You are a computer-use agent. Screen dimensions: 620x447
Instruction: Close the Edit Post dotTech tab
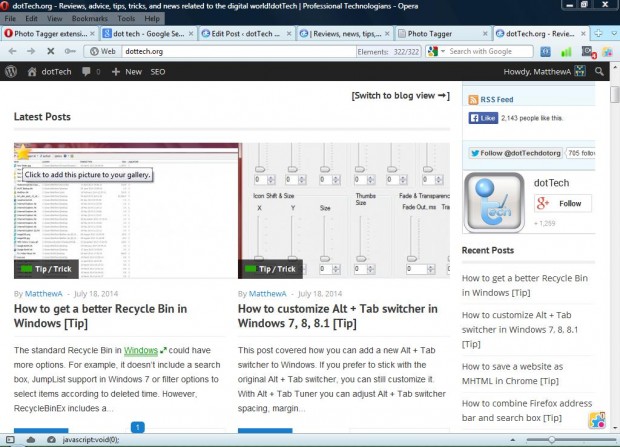pyautogui.click(x=289, y=34)
